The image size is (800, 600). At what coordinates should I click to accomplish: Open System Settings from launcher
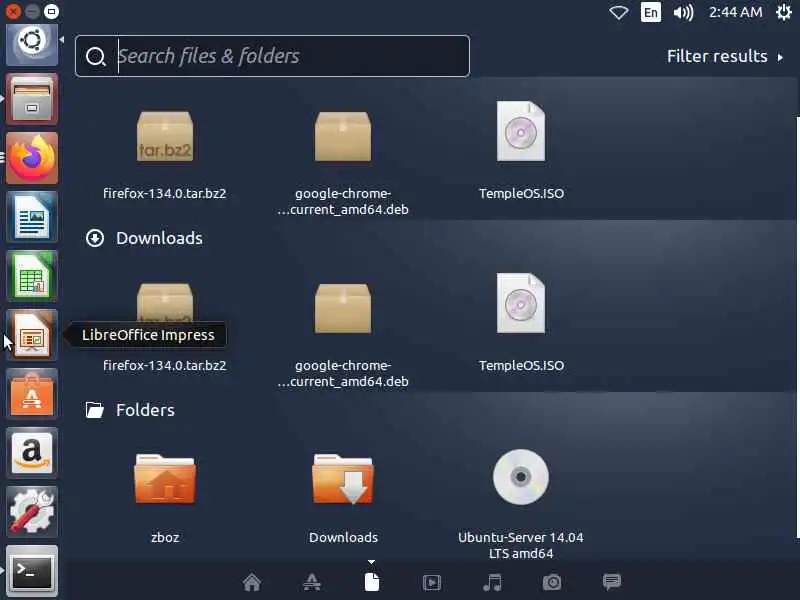[32, 512]
